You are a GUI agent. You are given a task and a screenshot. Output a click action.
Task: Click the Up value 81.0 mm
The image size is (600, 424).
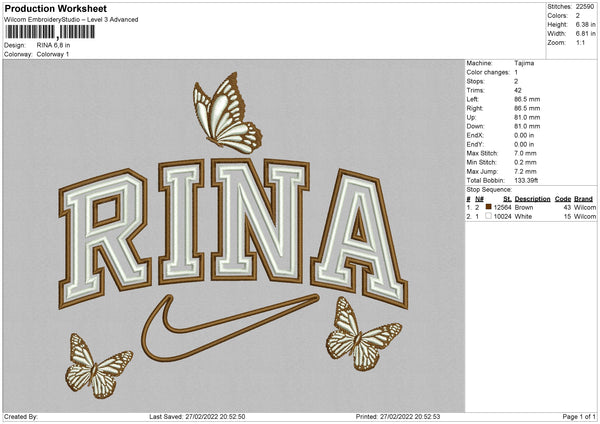click(x=527, y=117)
